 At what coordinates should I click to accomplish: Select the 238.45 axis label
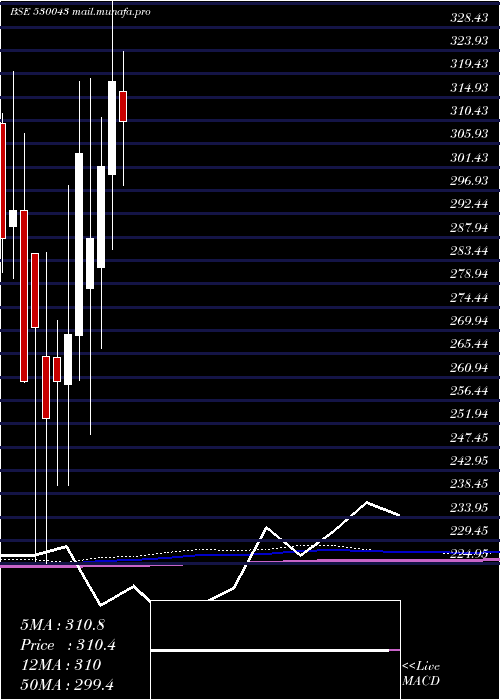[x=469, y=483]
